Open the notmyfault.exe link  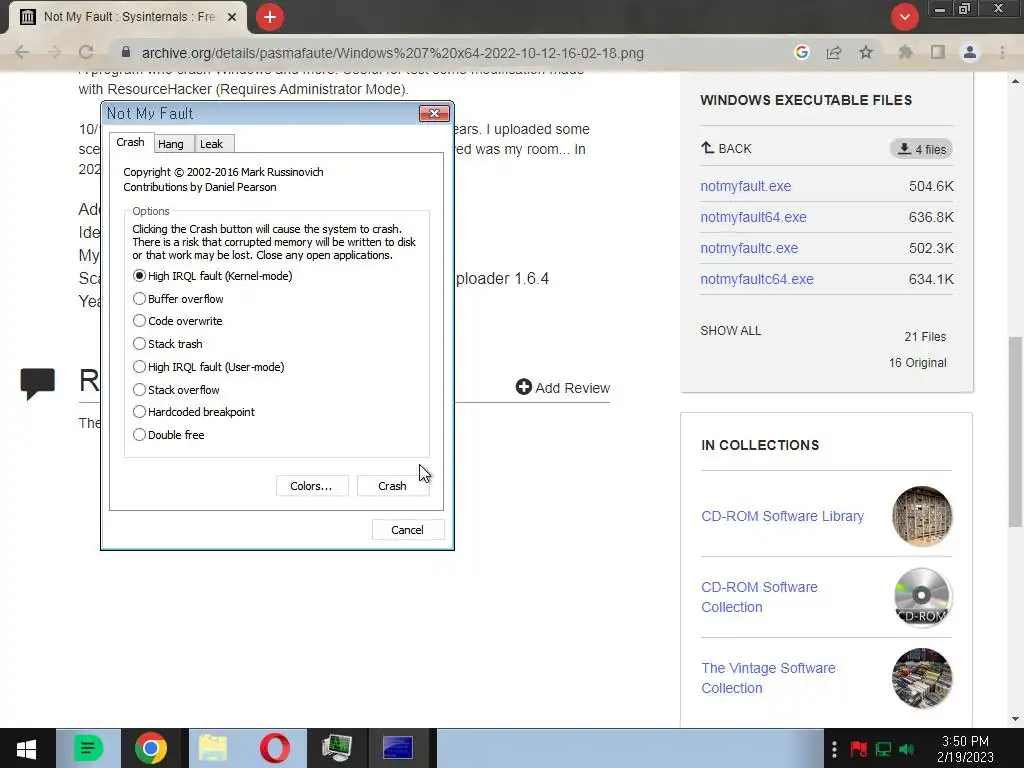point(746,186)
